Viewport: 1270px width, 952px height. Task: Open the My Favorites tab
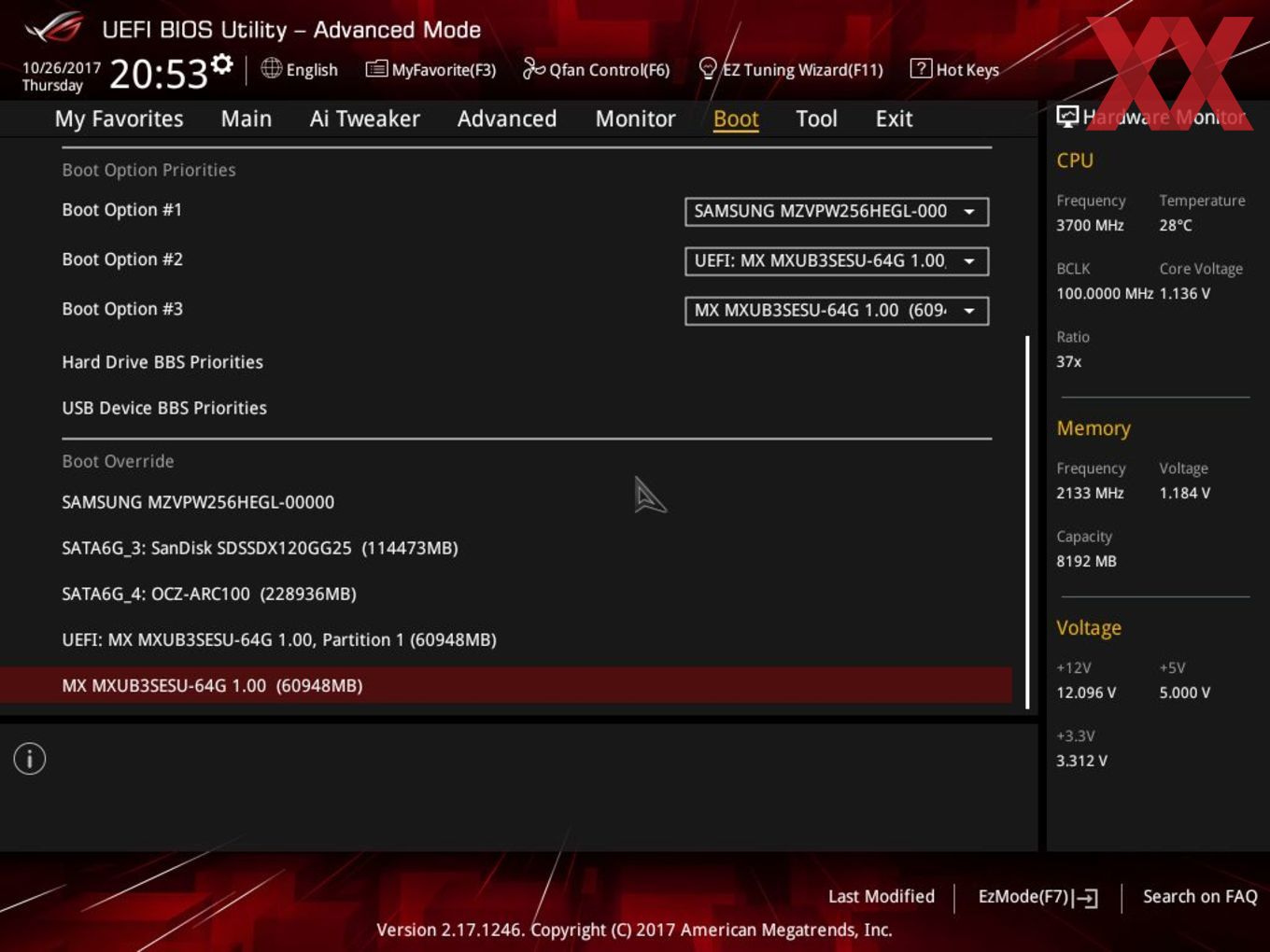119,119
